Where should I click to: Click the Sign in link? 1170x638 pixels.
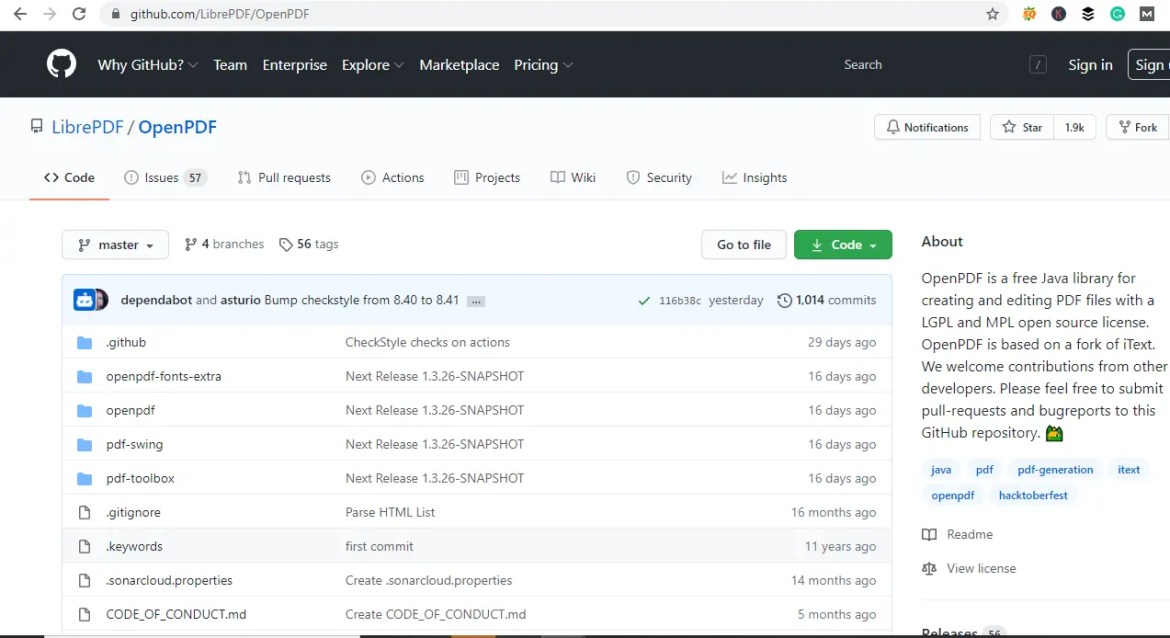[1090, 65]
